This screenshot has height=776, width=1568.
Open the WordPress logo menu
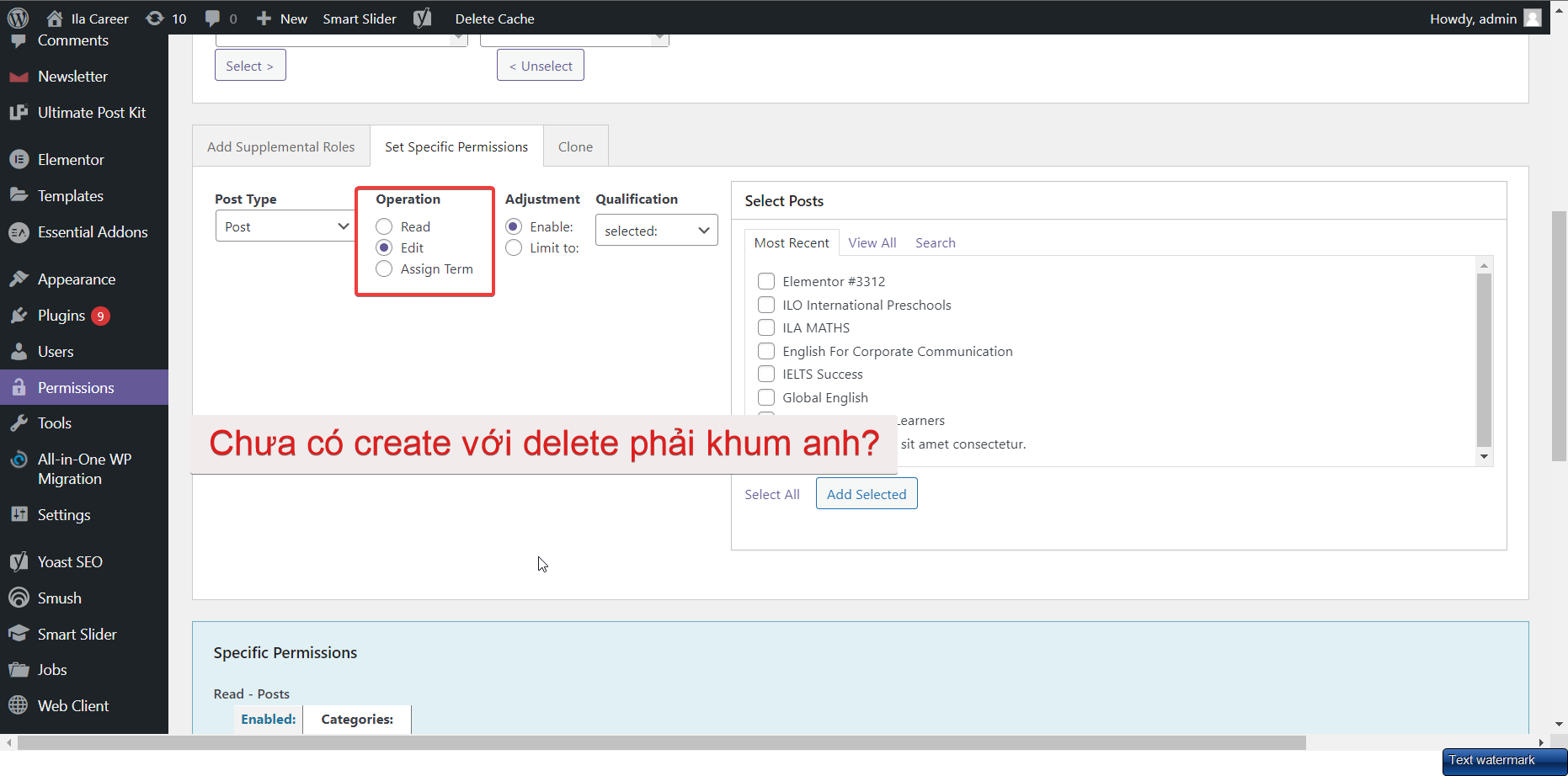(x=18, y=18)
